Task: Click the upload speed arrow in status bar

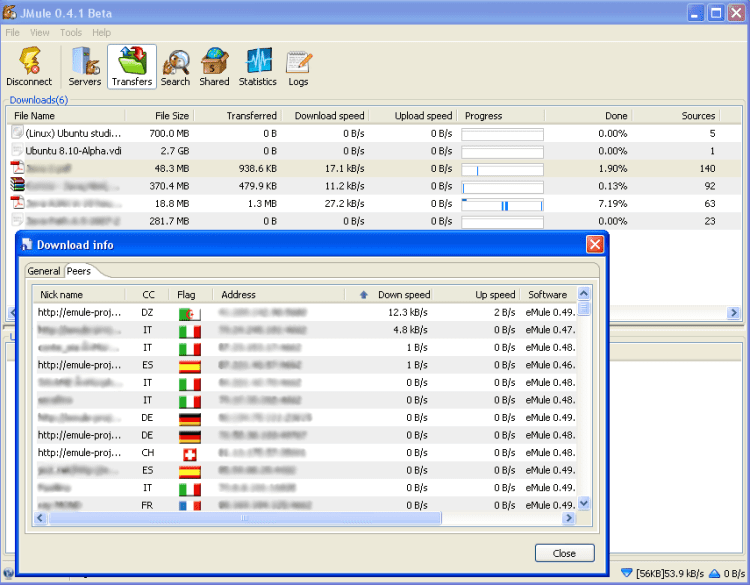Action: pyautogui.click(x=714, y=573)
